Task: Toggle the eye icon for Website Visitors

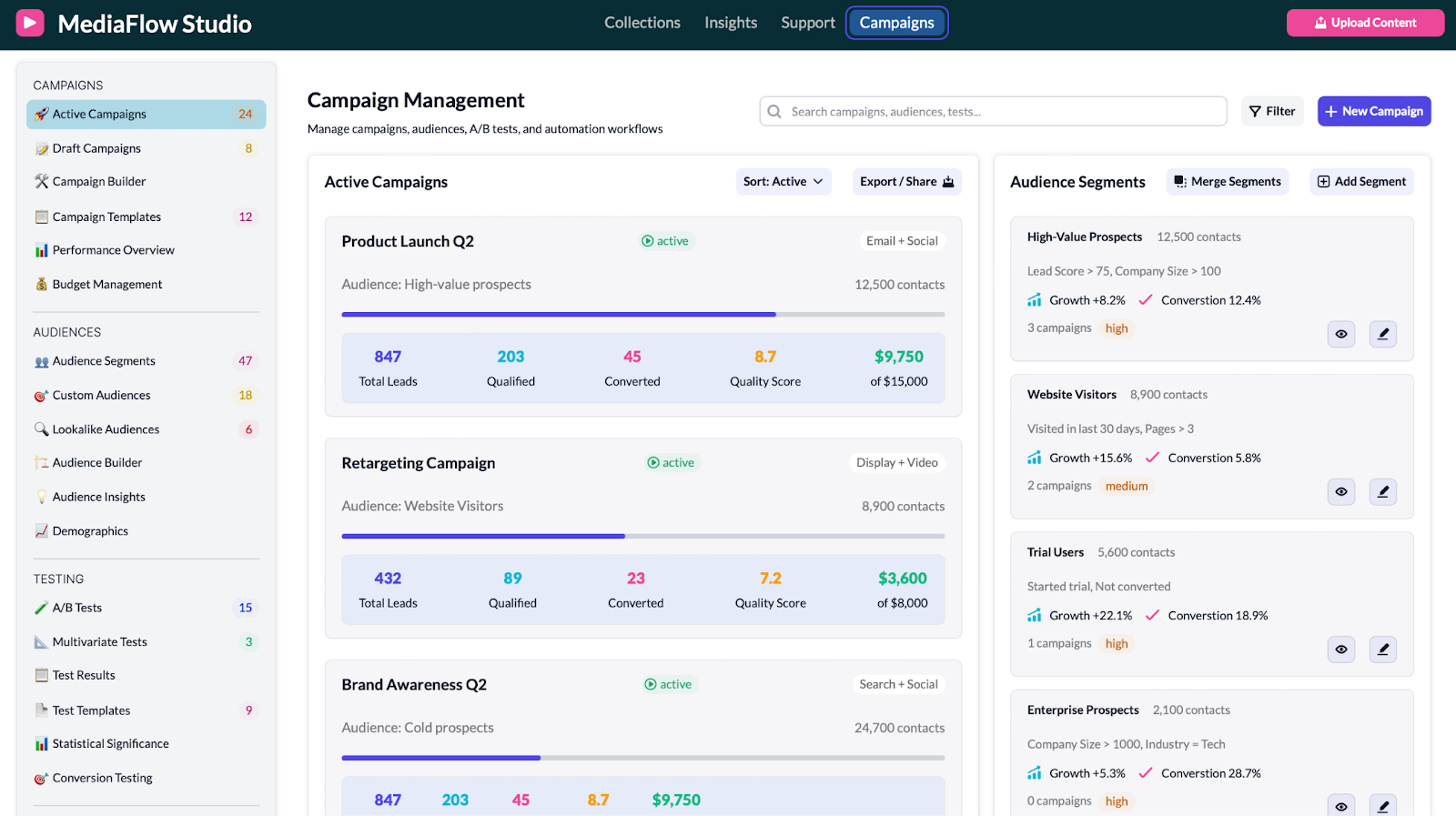Action: point(1340,491)
